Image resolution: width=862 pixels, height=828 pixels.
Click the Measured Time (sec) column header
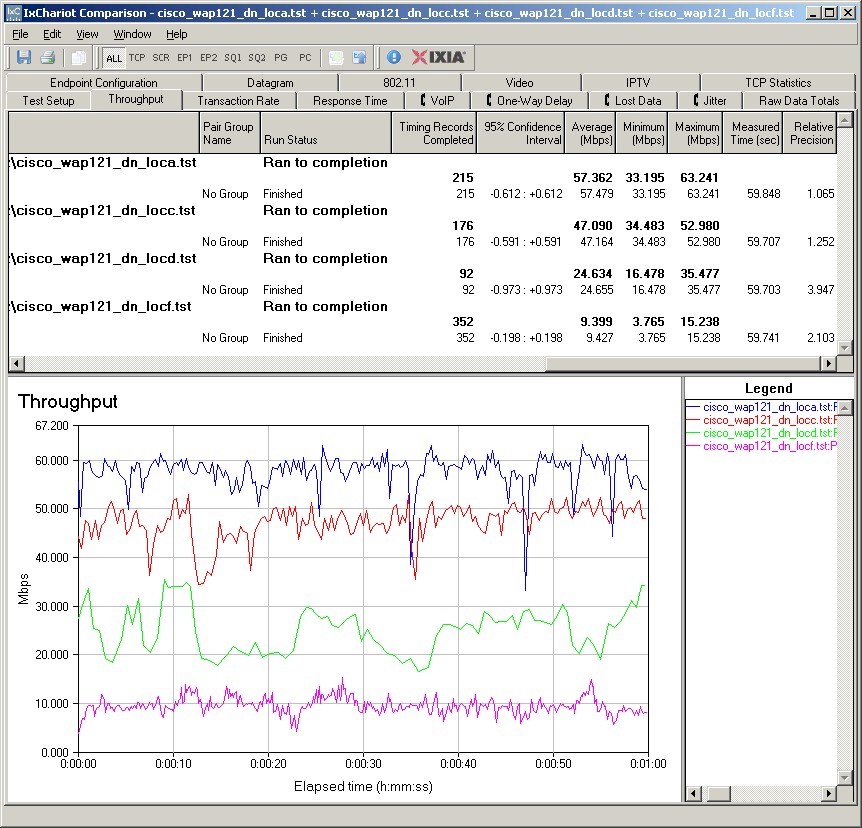pos(753,133)
